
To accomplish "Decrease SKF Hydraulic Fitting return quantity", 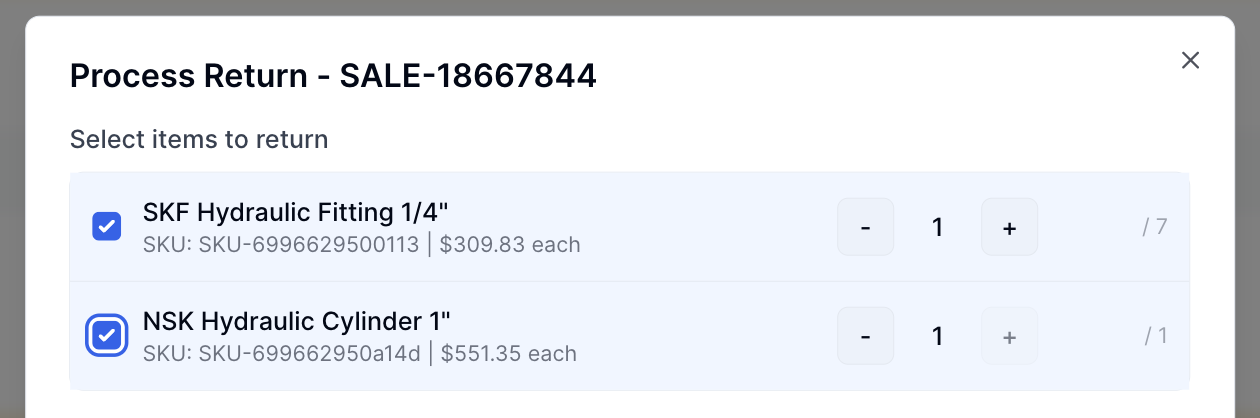I will 865,227.
